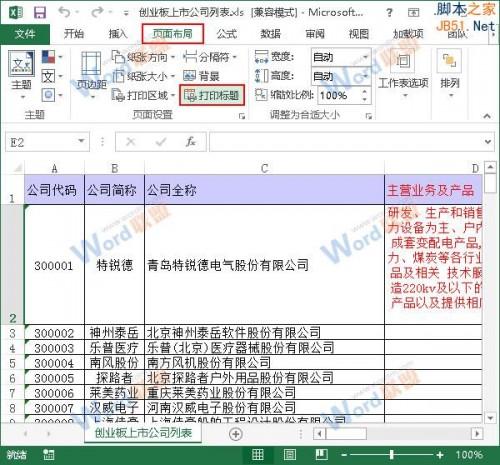
Task: Switch to Page Layout view
Action: coord(289,454)
